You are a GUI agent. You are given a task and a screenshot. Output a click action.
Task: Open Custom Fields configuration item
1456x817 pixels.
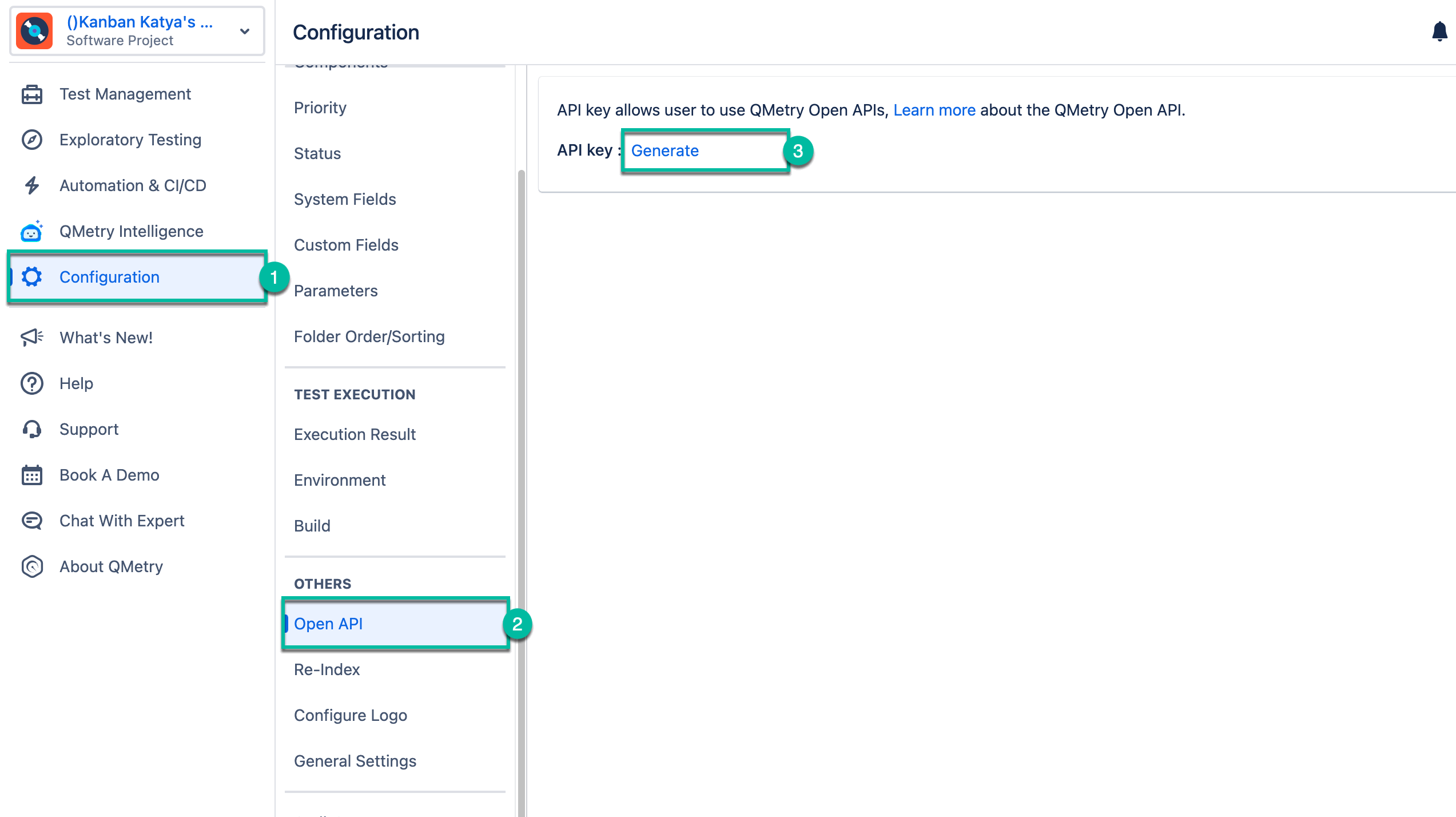tap(346, 245)
